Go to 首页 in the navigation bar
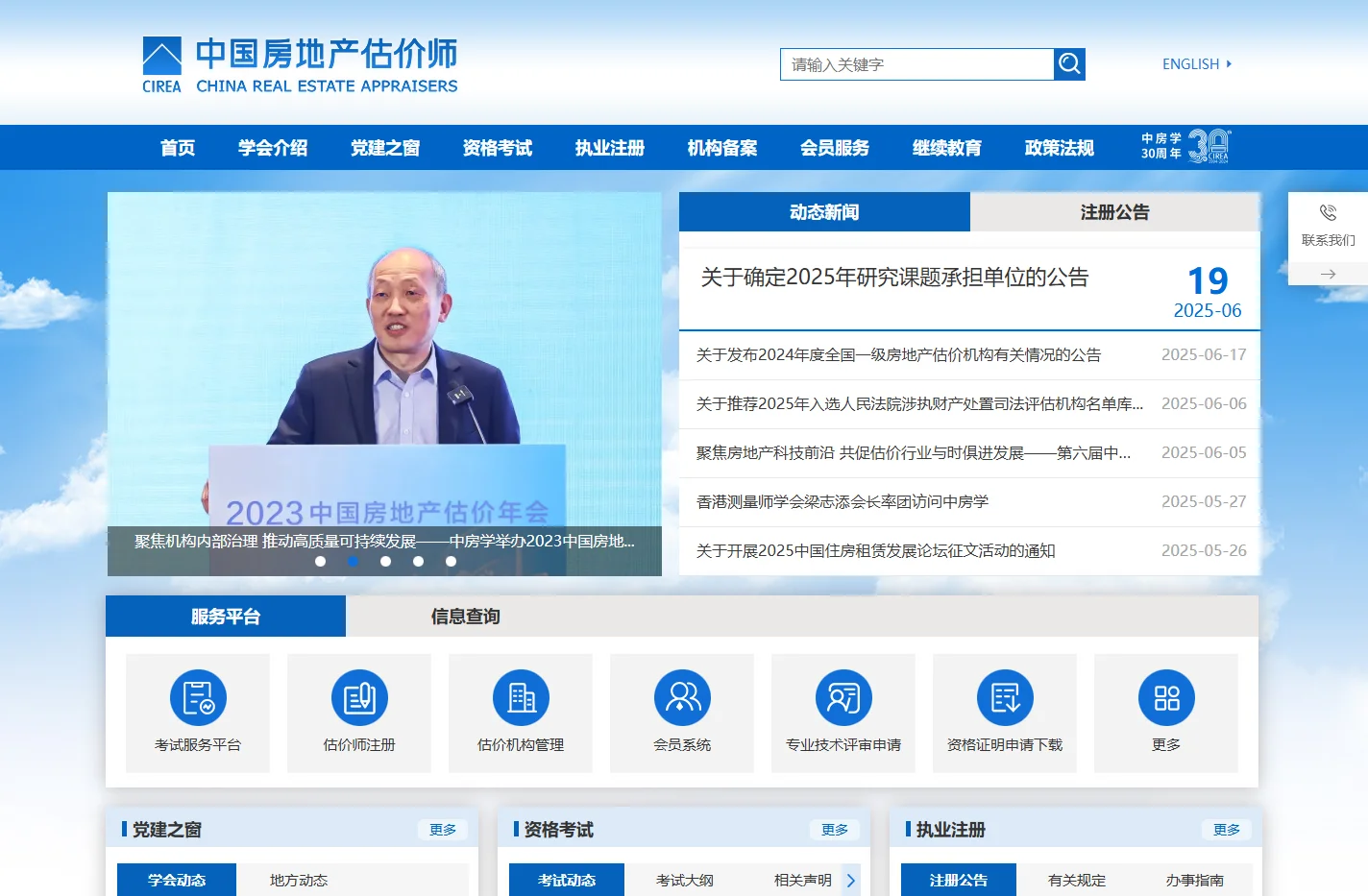The height and width of the screenshot is (896, 1368). coord(178,148)
